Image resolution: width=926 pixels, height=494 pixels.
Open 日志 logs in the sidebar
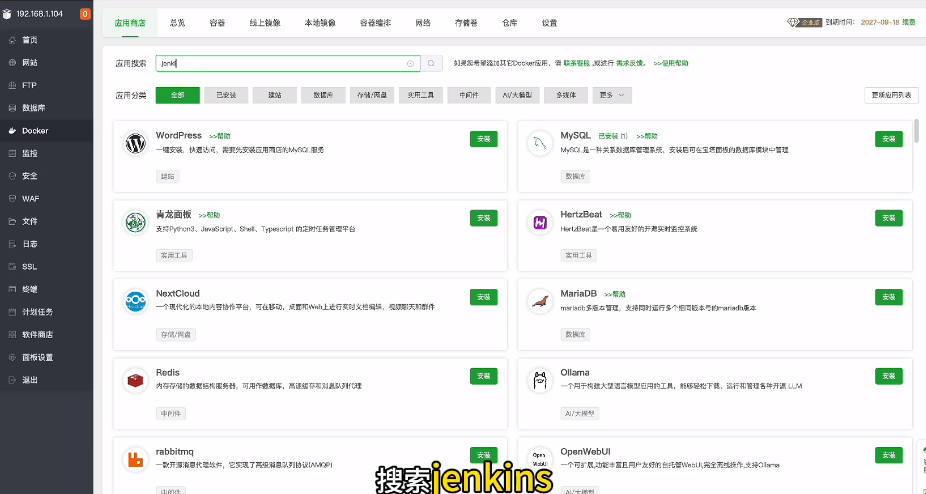(x=46, y=244)
